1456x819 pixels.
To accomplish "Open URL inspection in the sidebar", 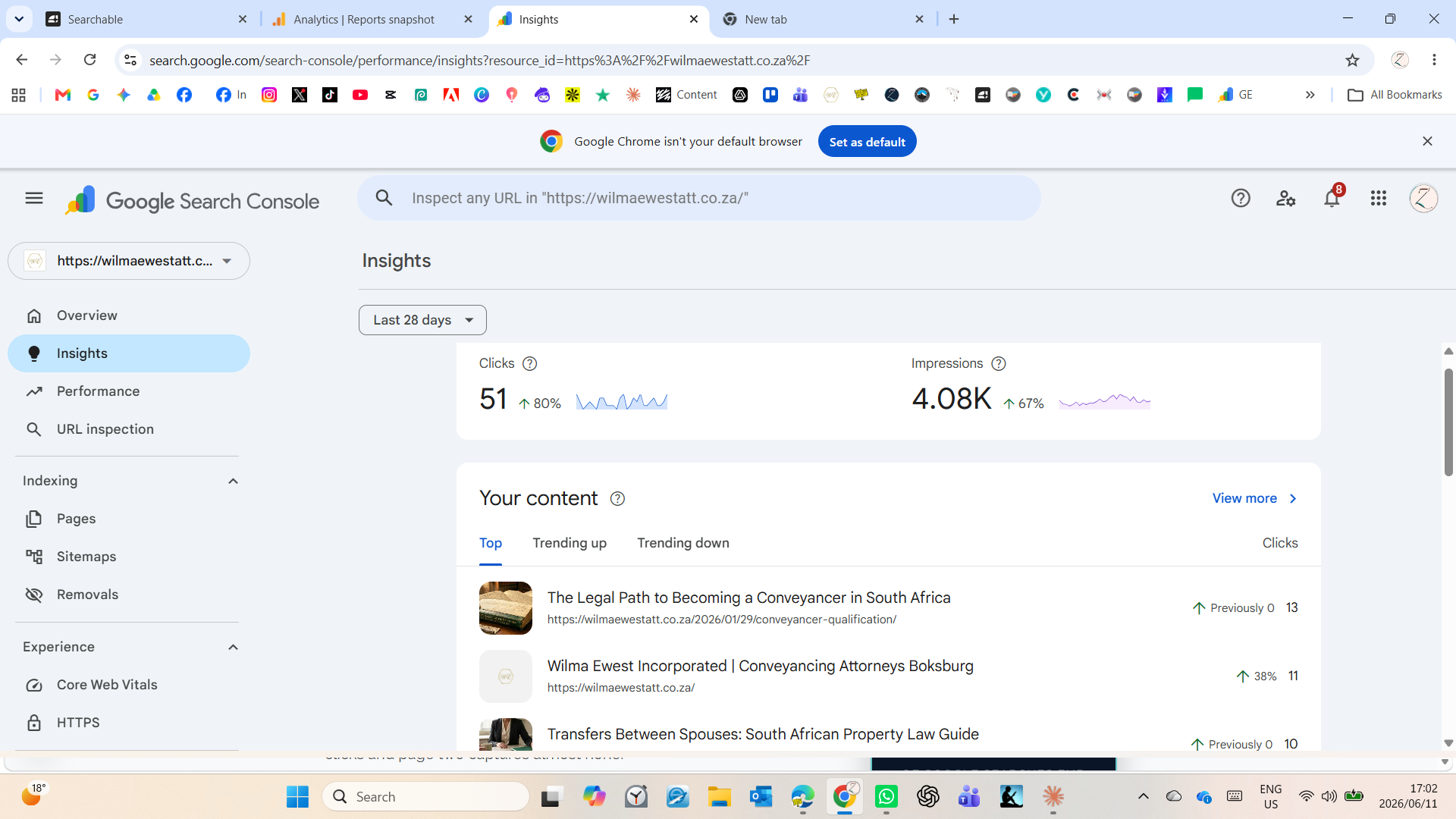I will (x=129, y=429).
